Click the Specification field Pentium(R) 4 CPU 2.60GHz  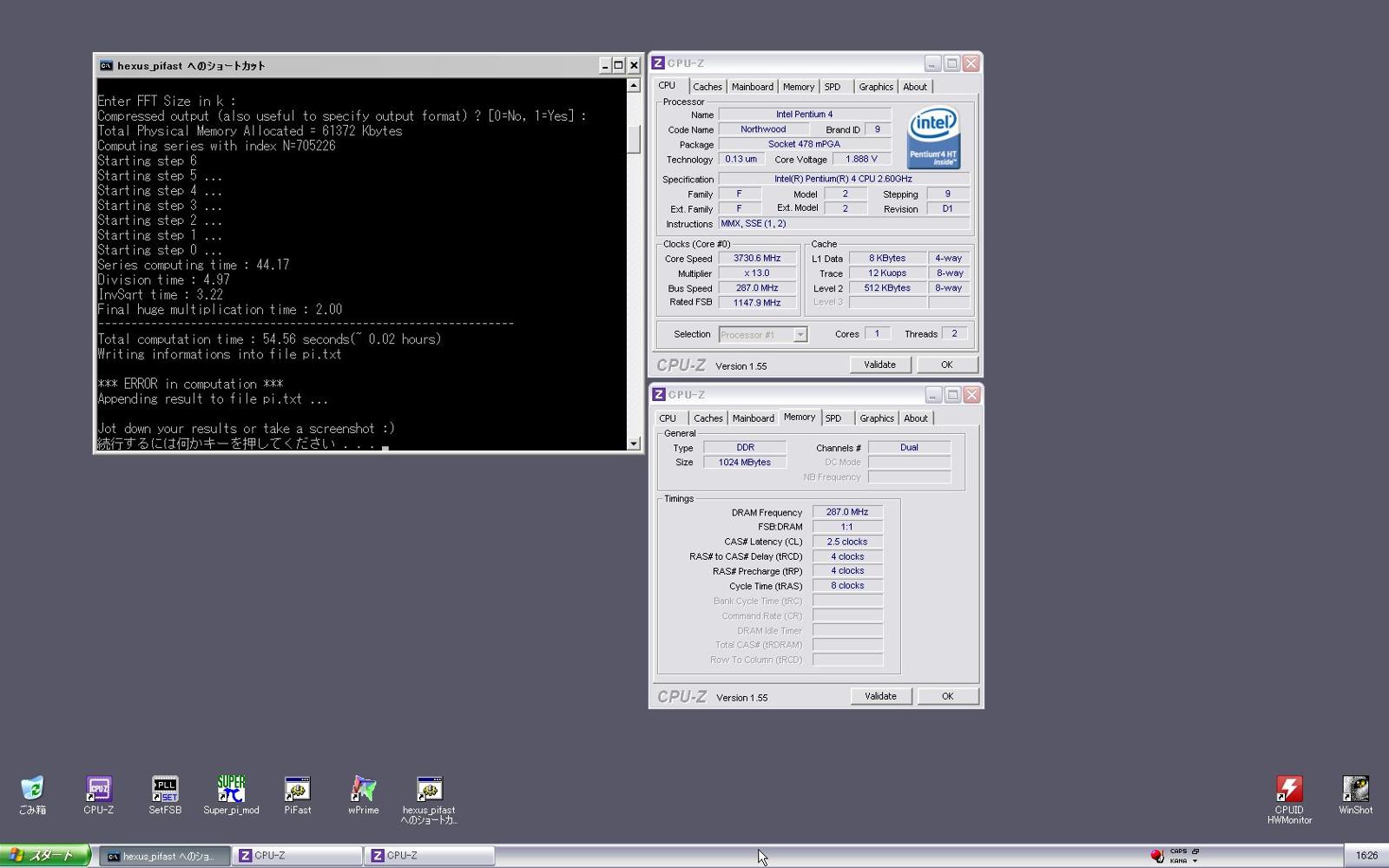pos(844,179)
